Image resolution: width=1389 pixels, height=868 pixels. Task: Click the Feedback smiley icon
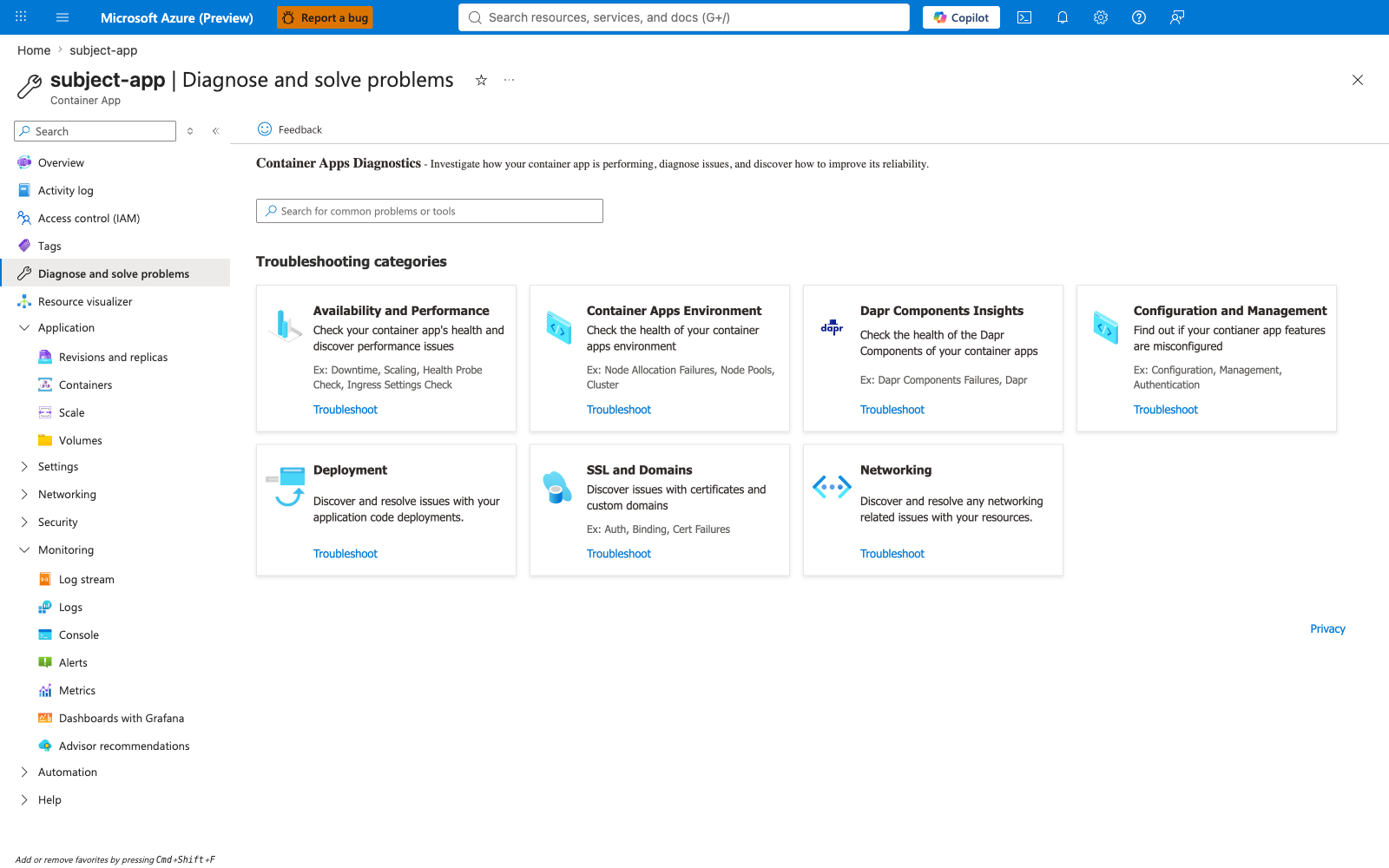265,129
